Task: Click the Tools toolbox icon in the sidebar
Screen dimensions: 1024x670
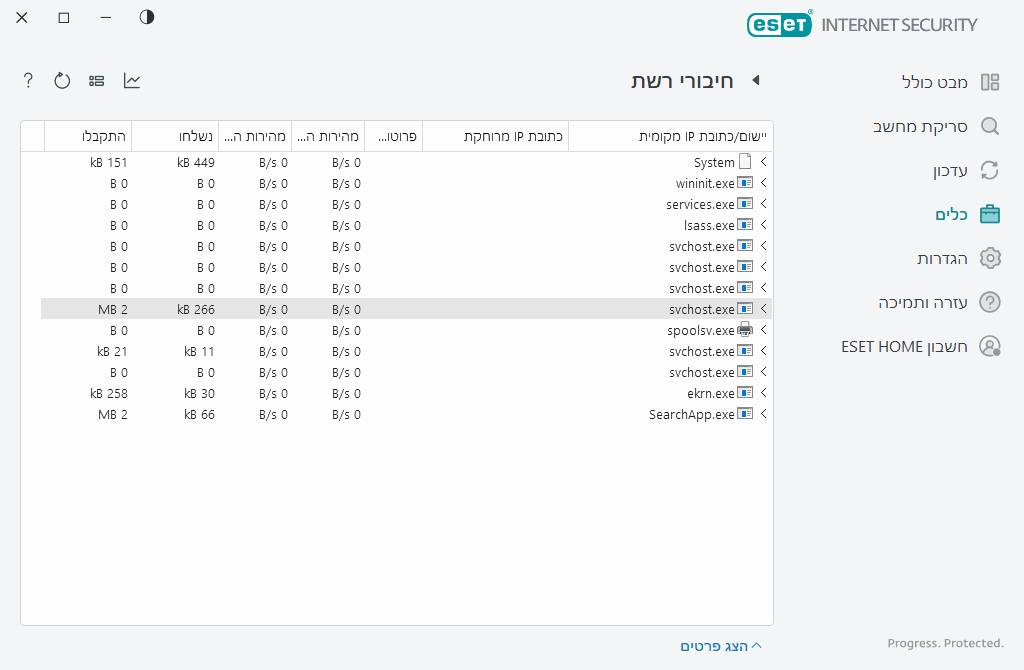Action: pyautogui.click(x=989, y=213)
